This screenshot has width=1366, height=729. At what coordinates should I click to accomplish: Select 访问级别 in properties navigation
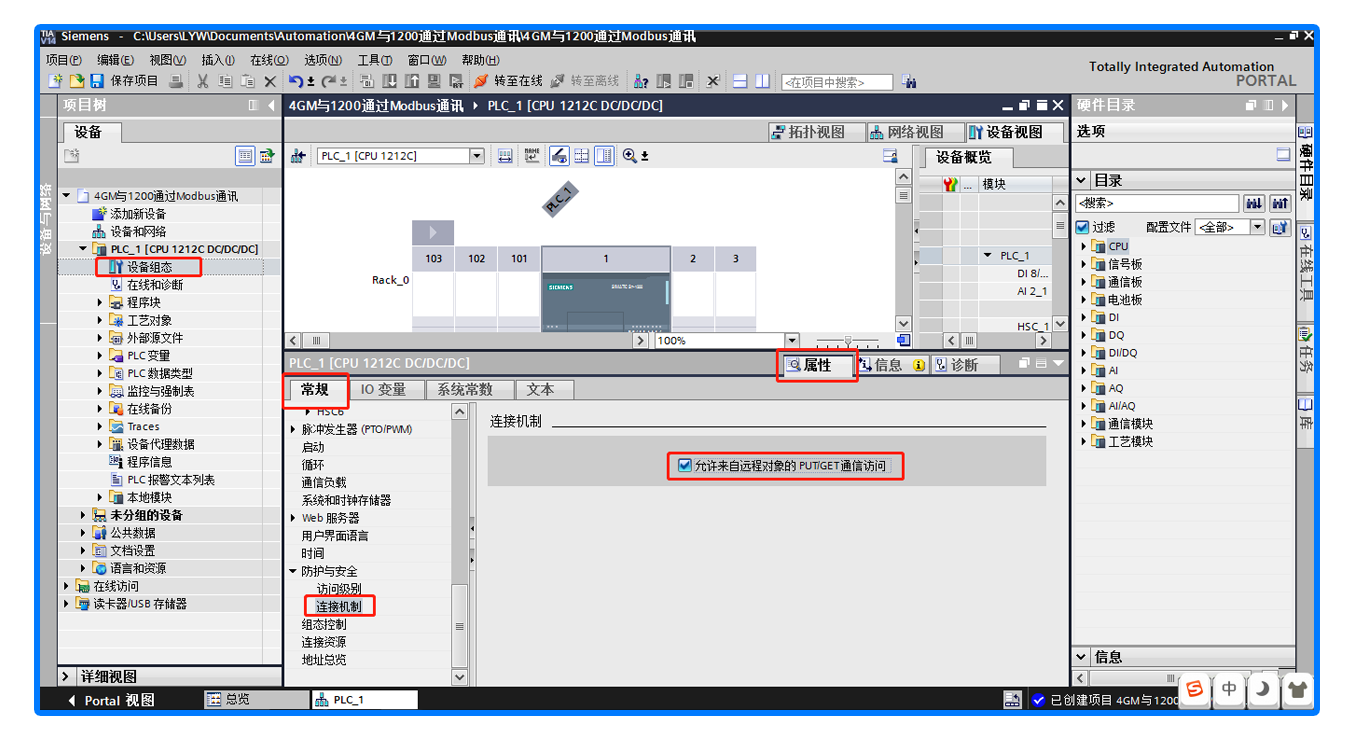339,589
